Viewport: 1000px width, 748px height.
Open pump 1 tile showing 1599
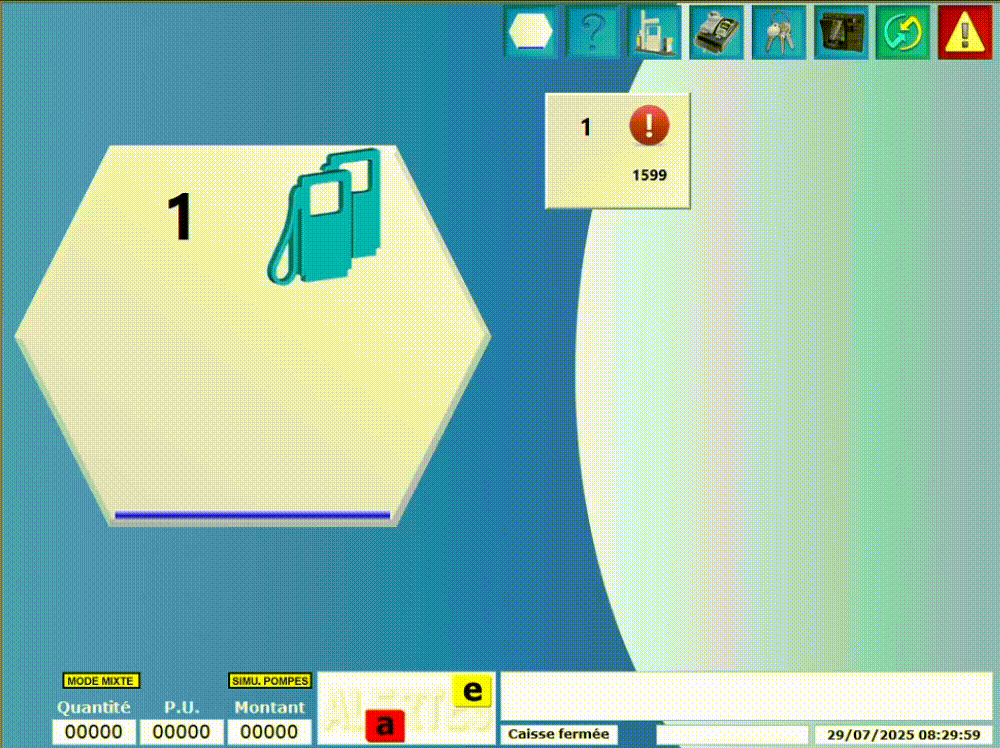(617, 151)
